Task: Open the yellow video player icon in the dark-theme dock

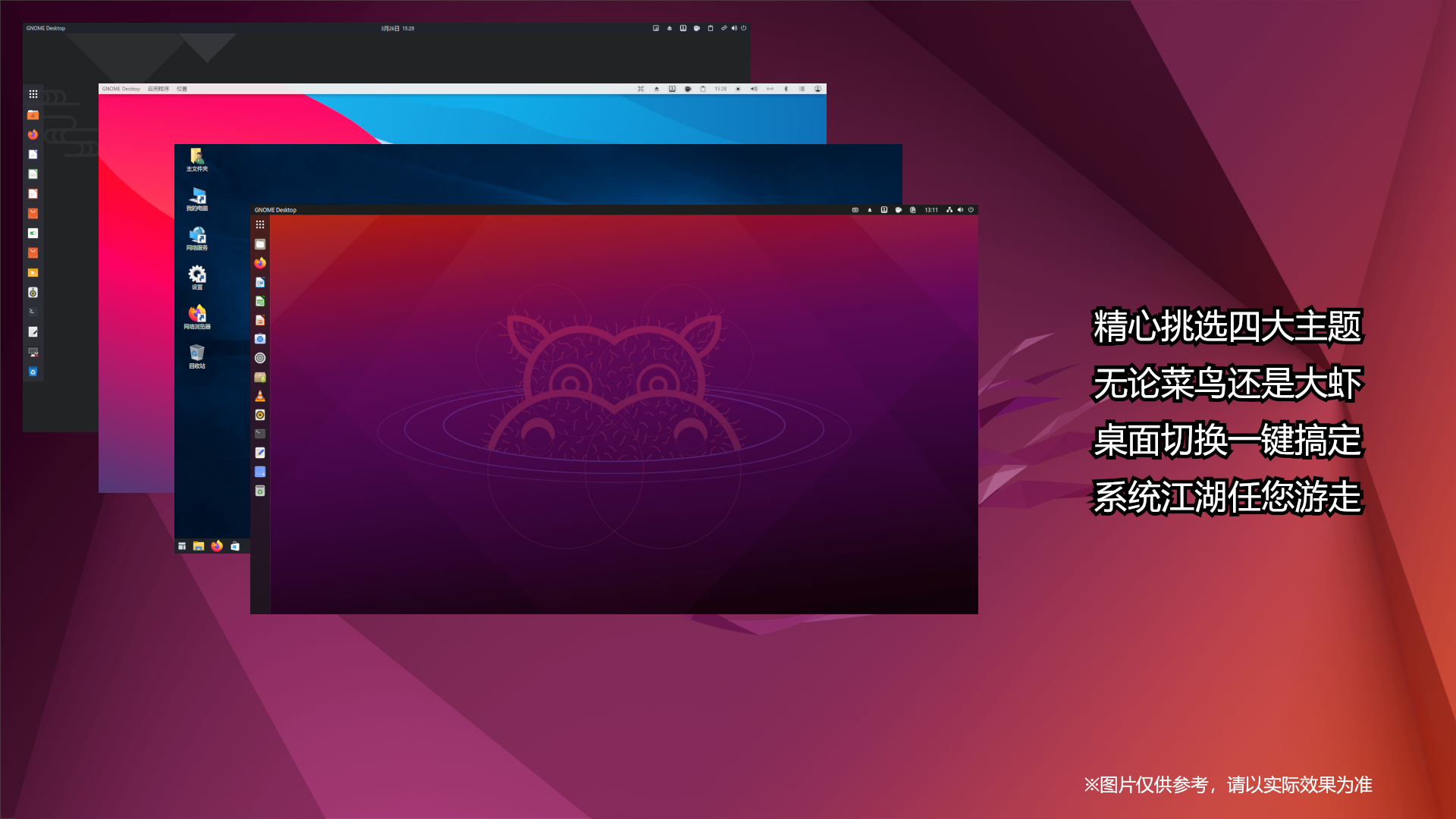Action: (x=33, y=272)
